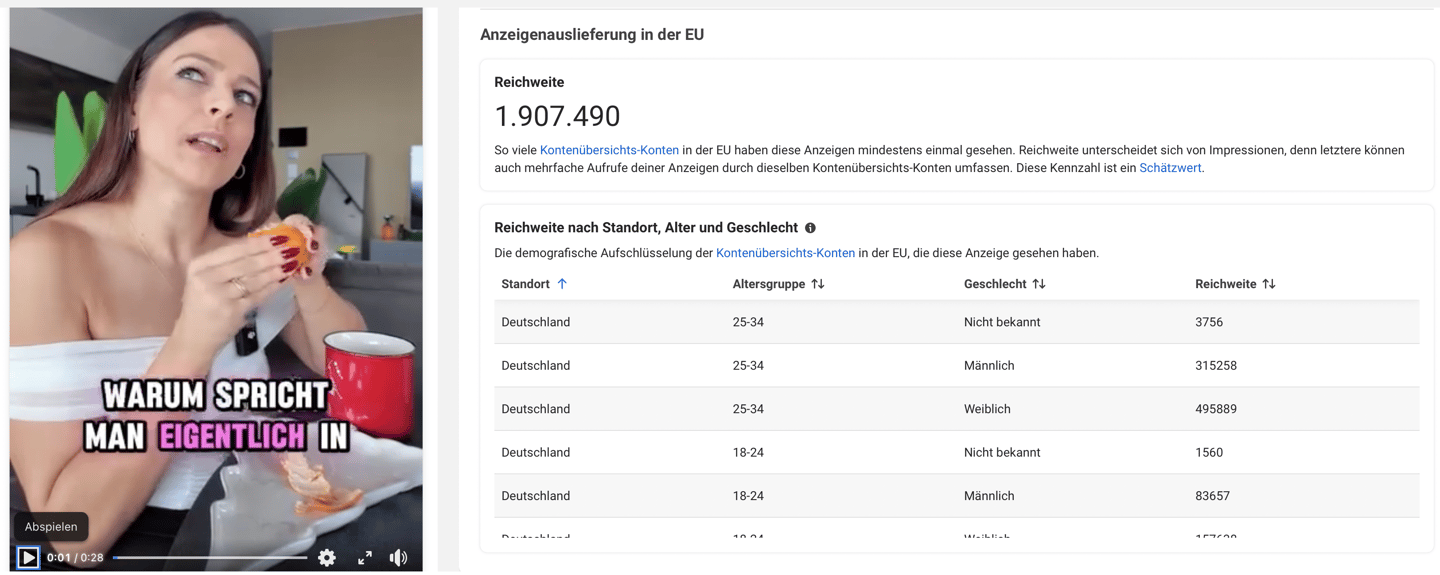Enter fullscreen mode for the video
This screenshot has height=575, width=1440.
click(x=365, y=558)
